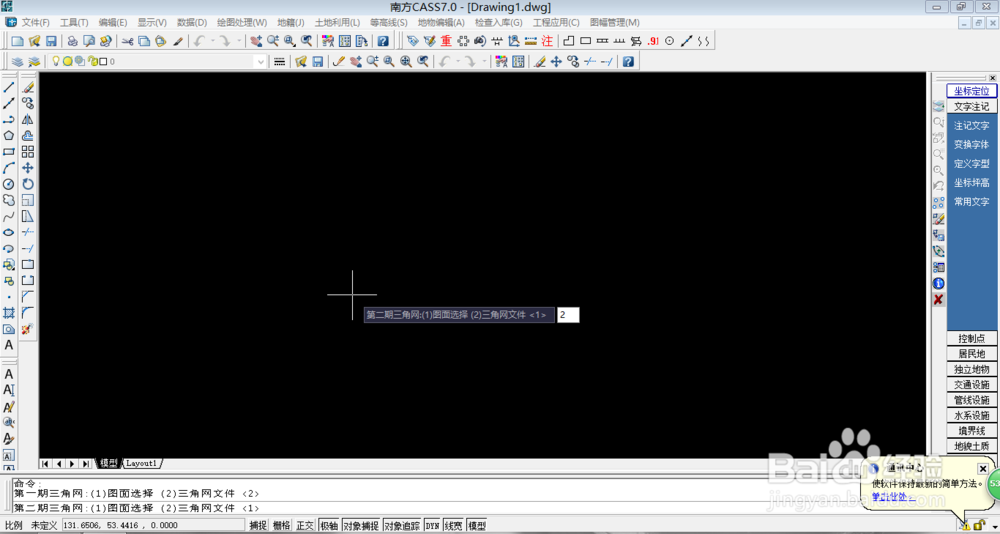Click the 水系设施 panel button

971,415
